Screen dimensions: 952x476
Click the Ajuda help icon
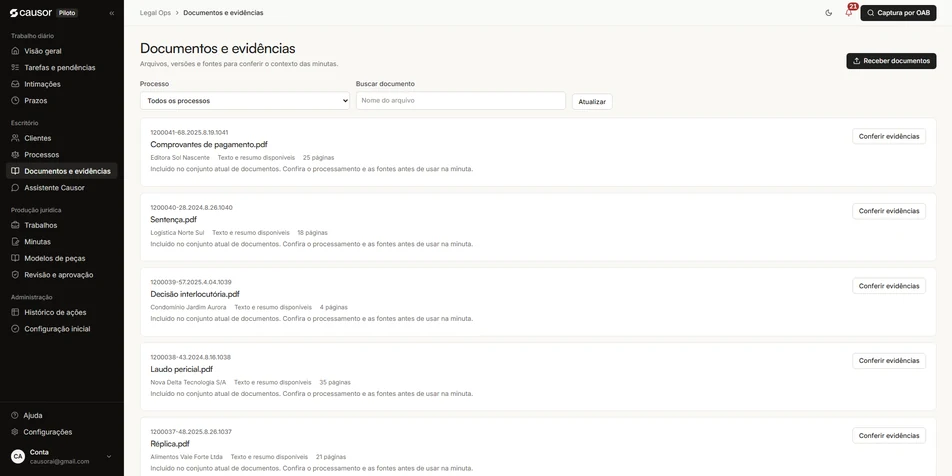click(x=15, y=415)
